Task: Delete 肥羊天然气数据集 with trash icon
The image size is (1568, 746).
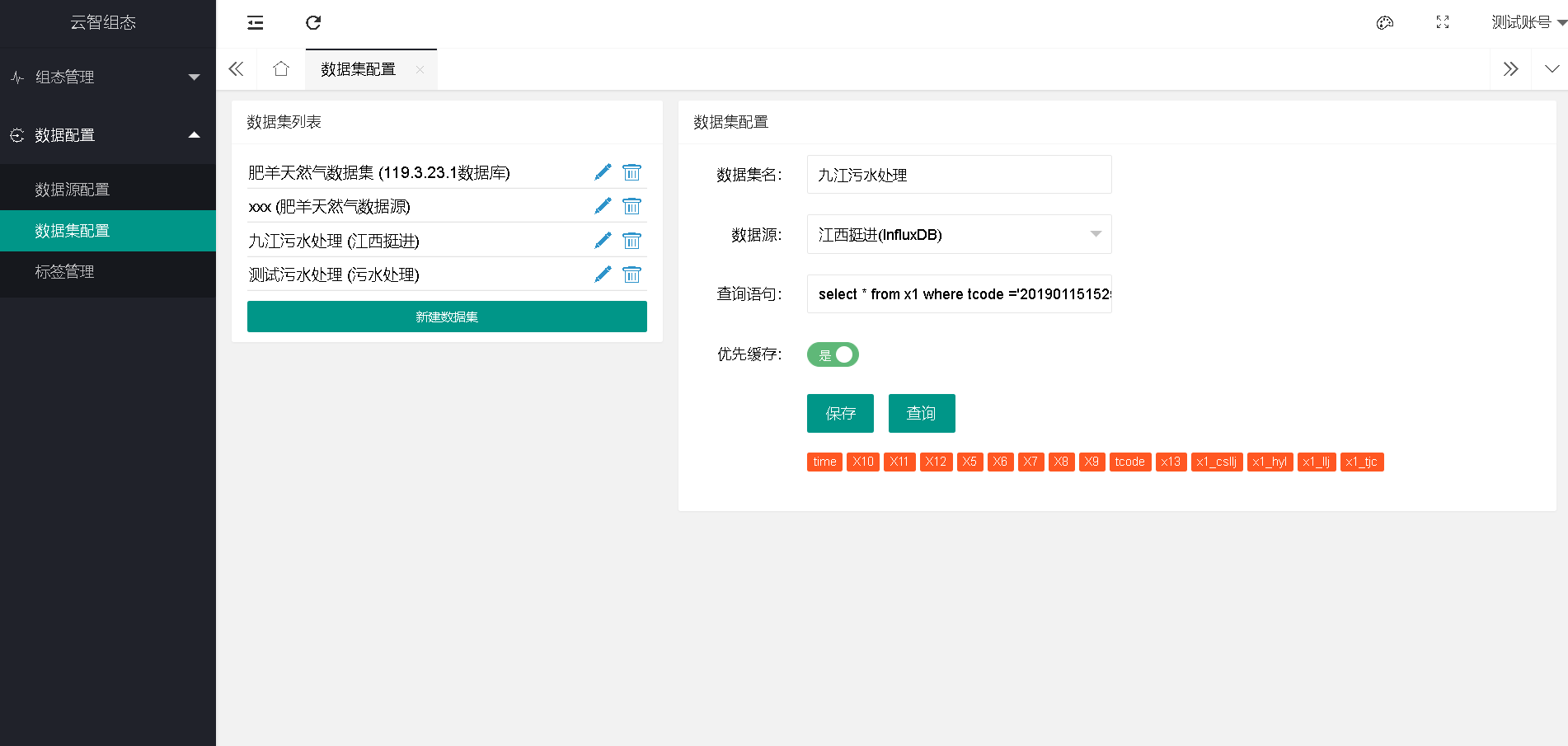Action: [x=631, y=172]
